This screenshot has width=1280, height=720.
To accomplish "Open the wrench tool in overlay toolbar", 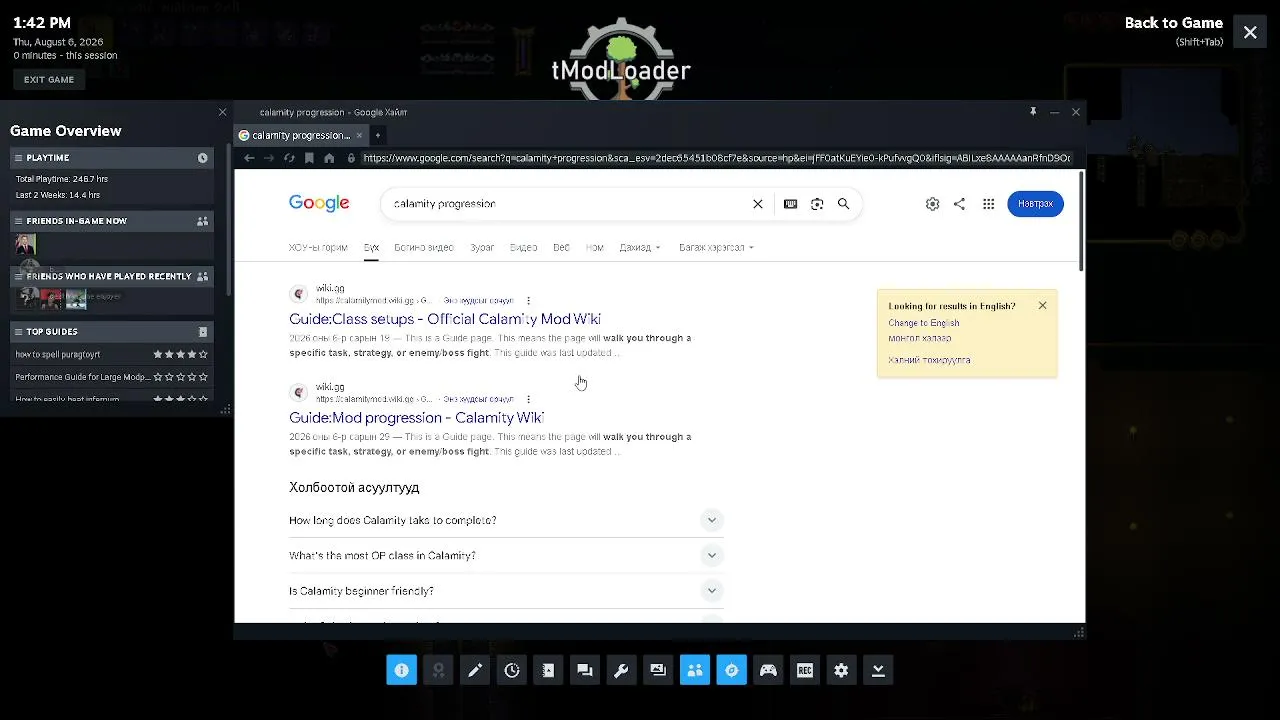I will pyautogui.click(x=621, y=670).
